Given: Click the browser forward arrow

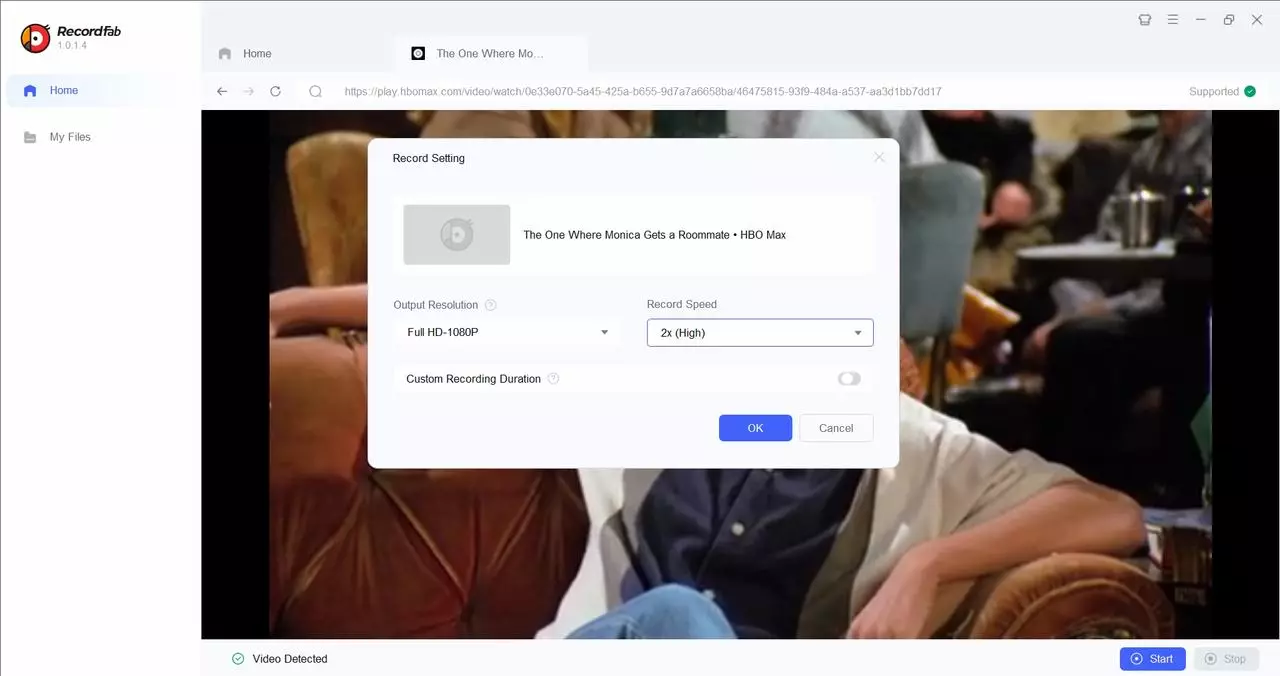Looking at the screenshot, I should [249, 91].
